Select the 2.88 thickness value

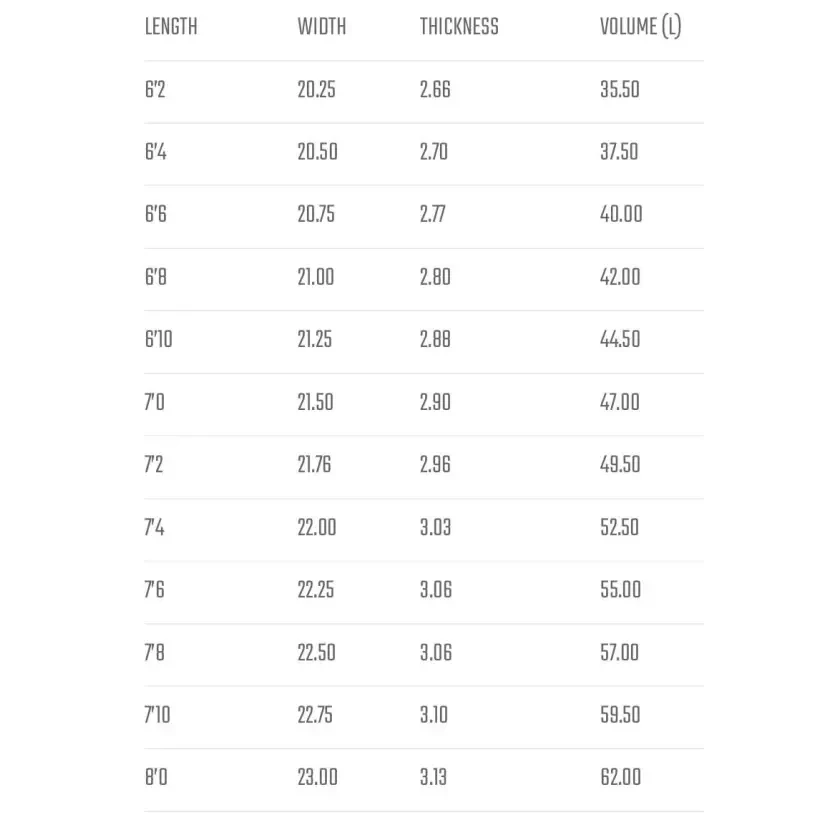click(435, 340)
